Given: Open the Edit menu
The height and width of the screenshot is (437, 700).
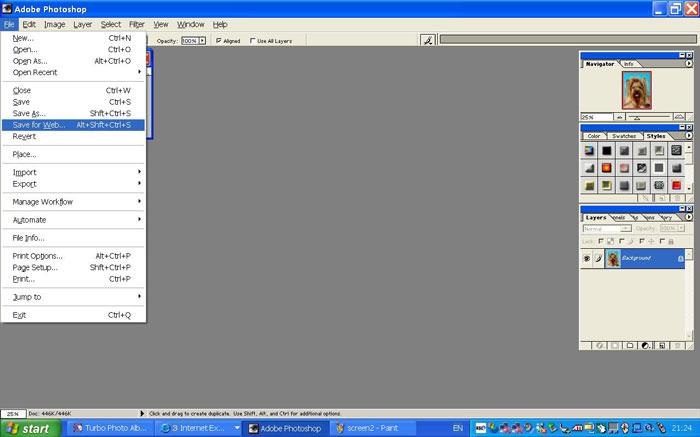Looking at the screenshot, I should (x=29, y=25).
